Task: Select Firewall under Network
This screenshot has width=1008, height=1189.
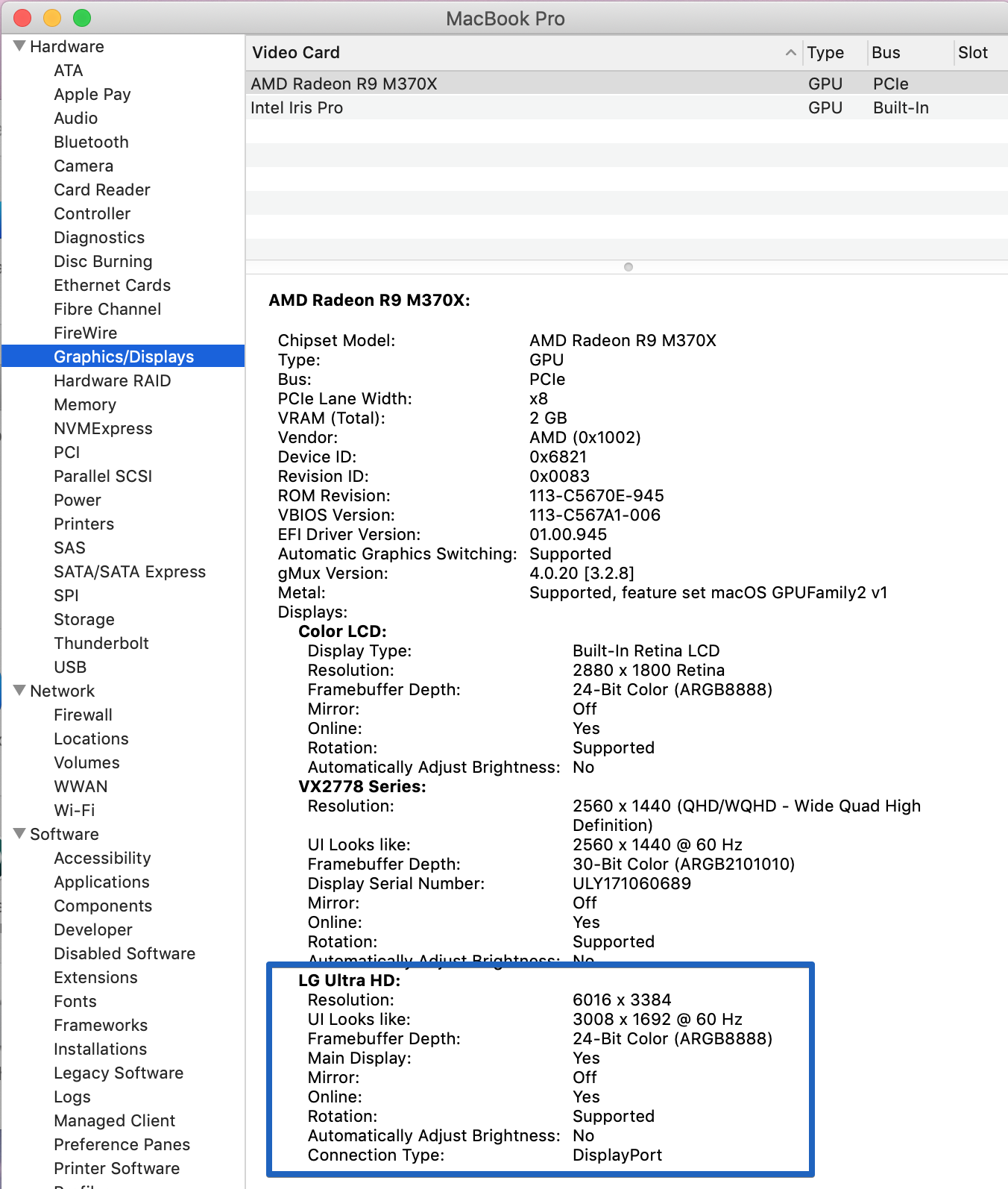Action: [84, 715]
